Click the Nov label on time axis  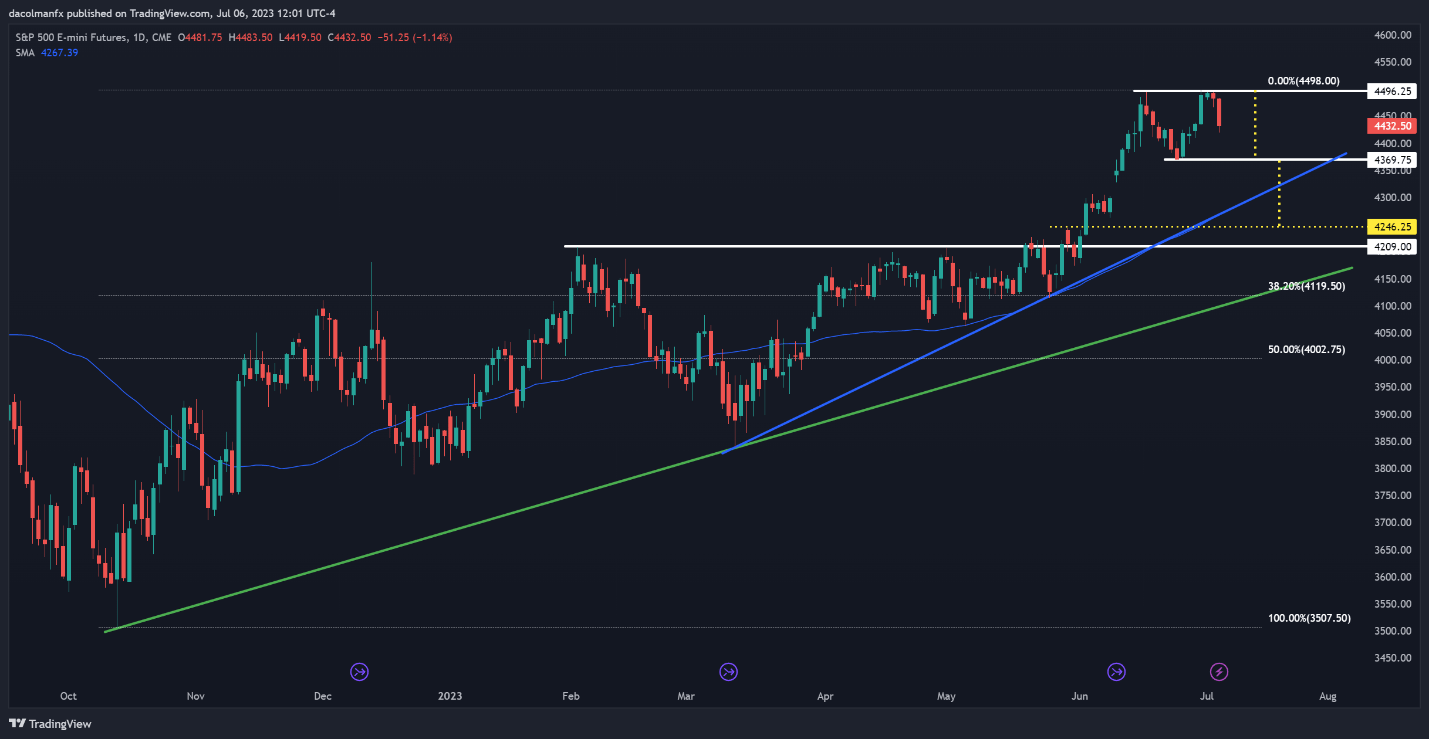pyautogui.click(x=195, y=695)
